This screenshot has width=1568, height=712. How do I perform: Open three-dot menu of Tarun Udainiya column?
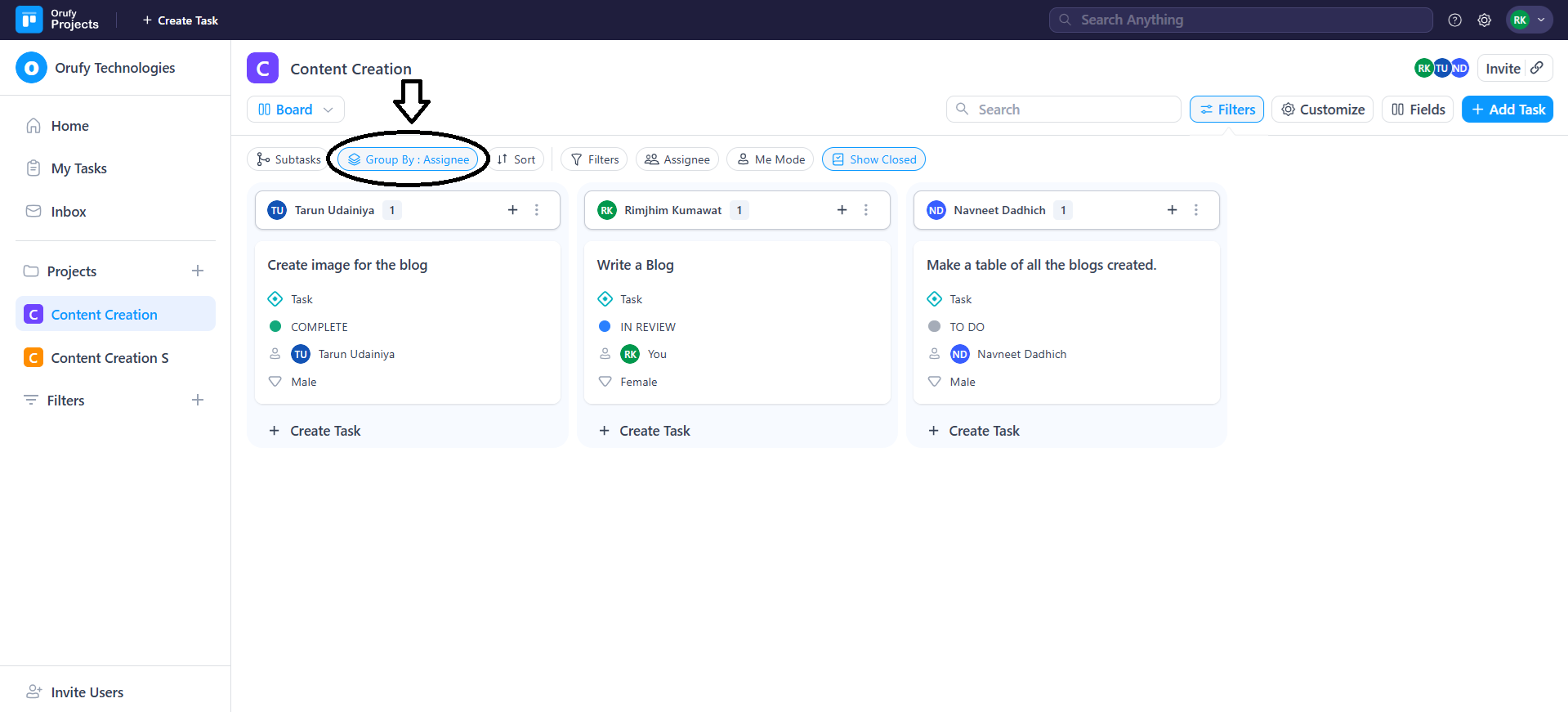537,210
